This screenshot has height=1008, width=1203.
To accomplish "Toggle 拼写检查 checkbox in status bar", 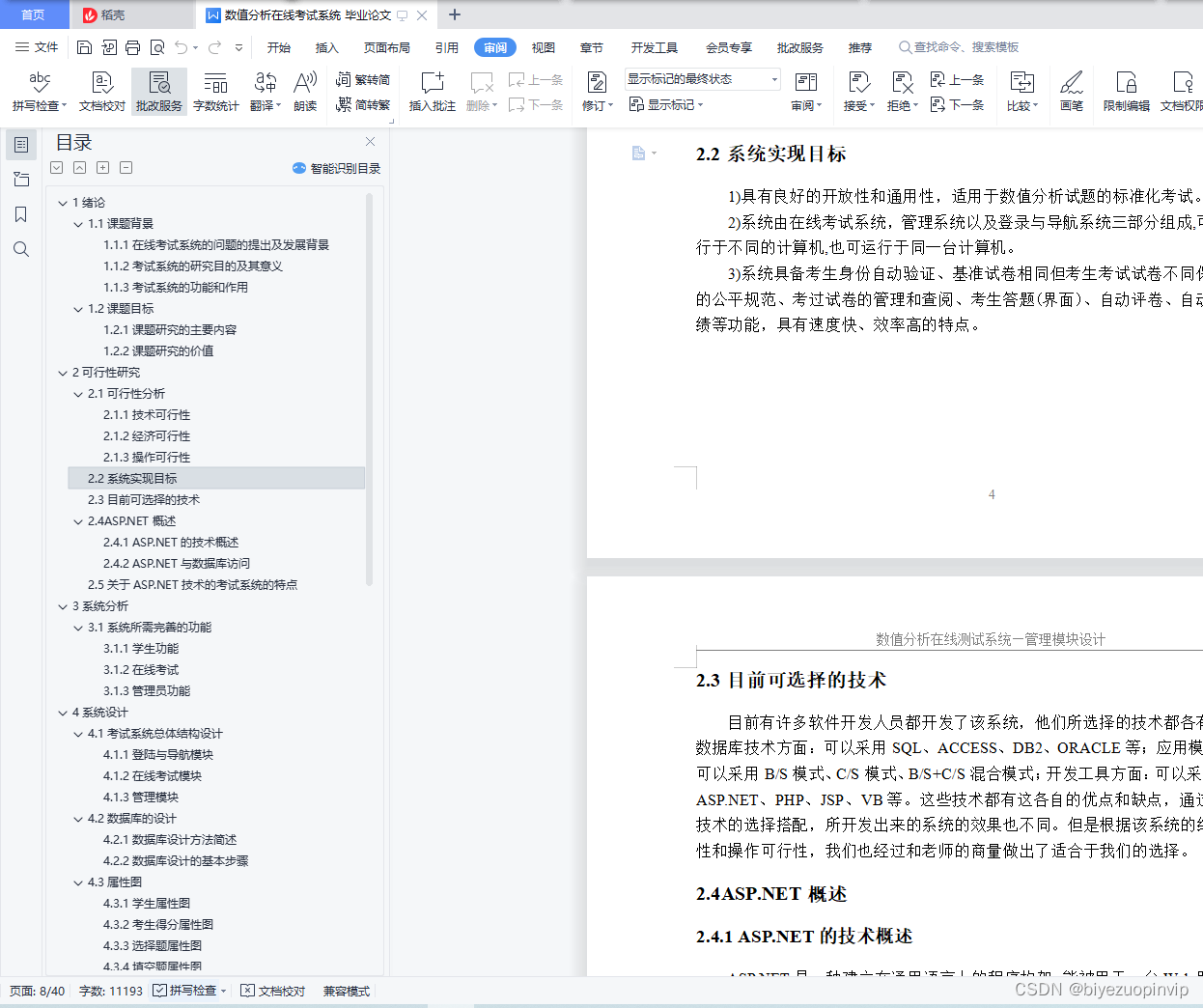I will click(x=159, y=991).
